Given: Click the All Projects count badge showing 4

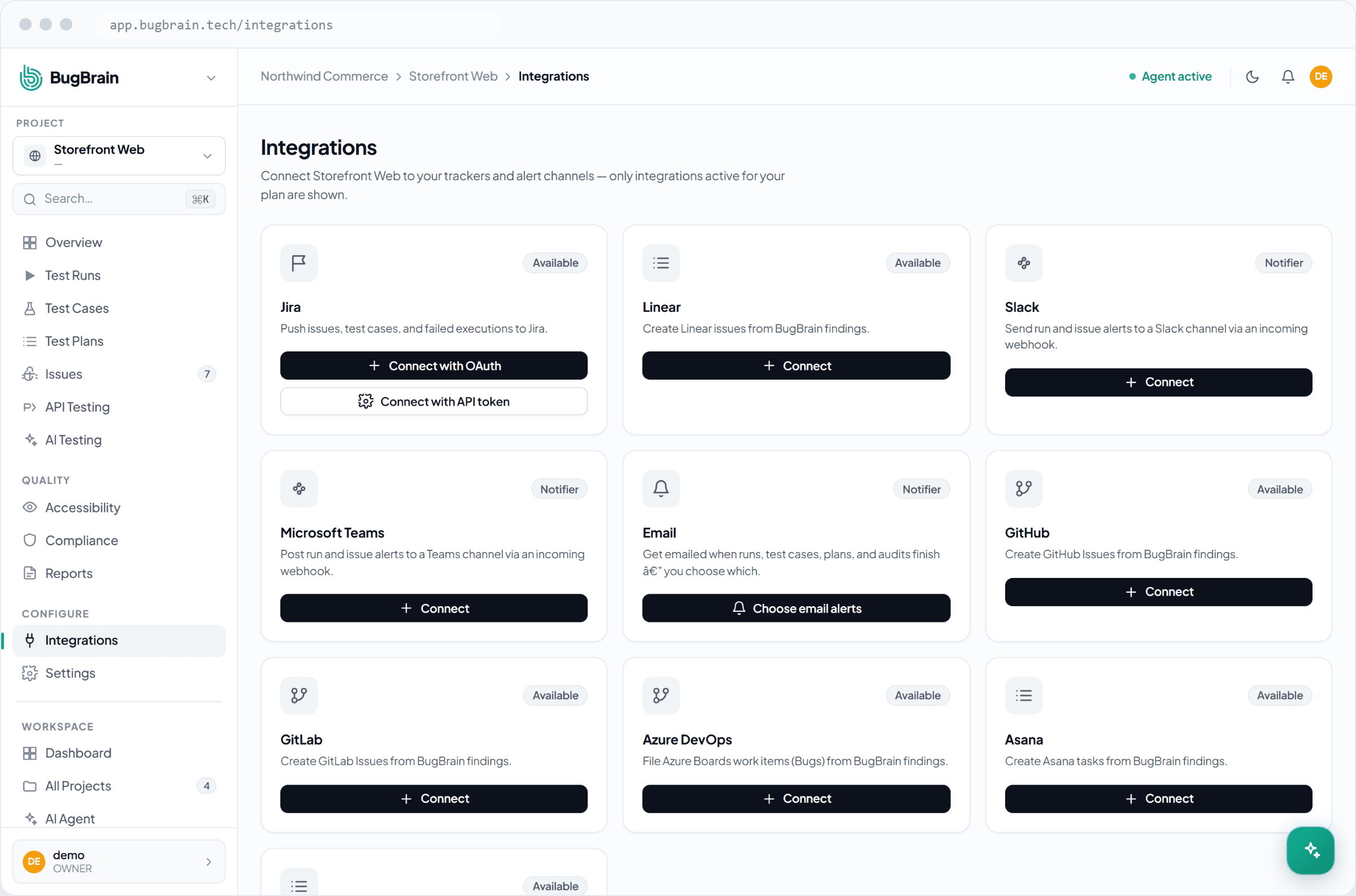Looking at the screenshot, I should (x=207, y=786).
